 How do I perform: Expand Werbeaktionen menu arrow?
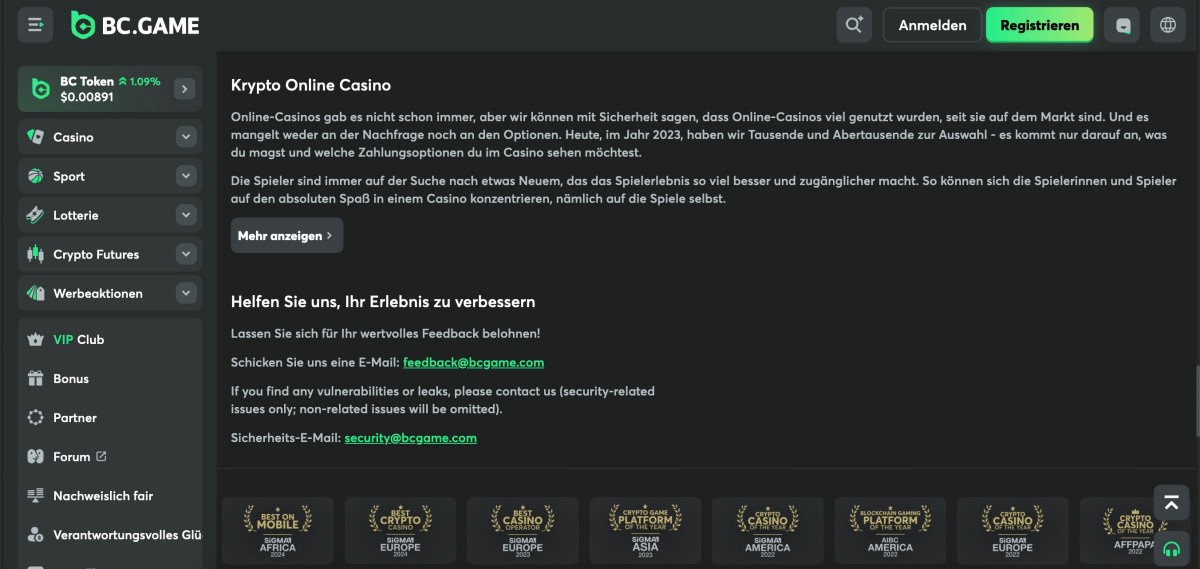pyautogui.click(x=186, y=293)
